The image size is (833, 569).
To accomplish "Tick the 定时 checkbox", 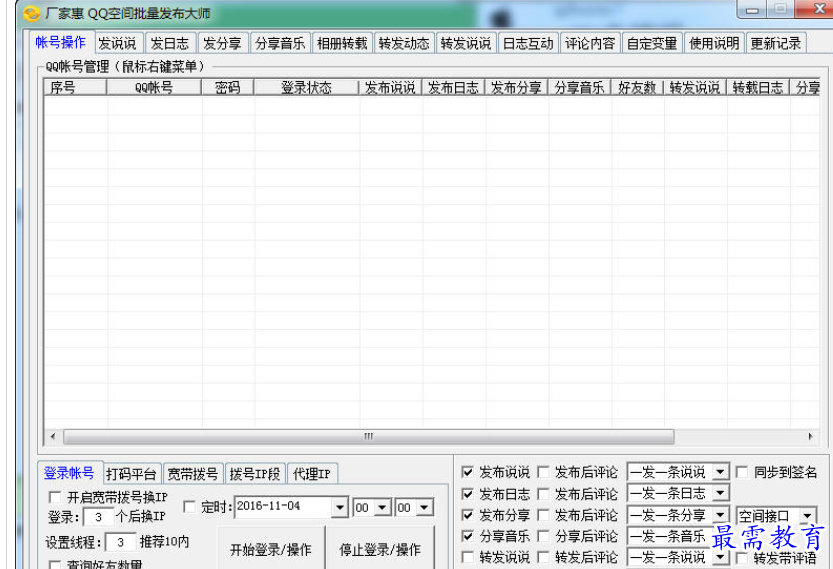I will point(189,506).
